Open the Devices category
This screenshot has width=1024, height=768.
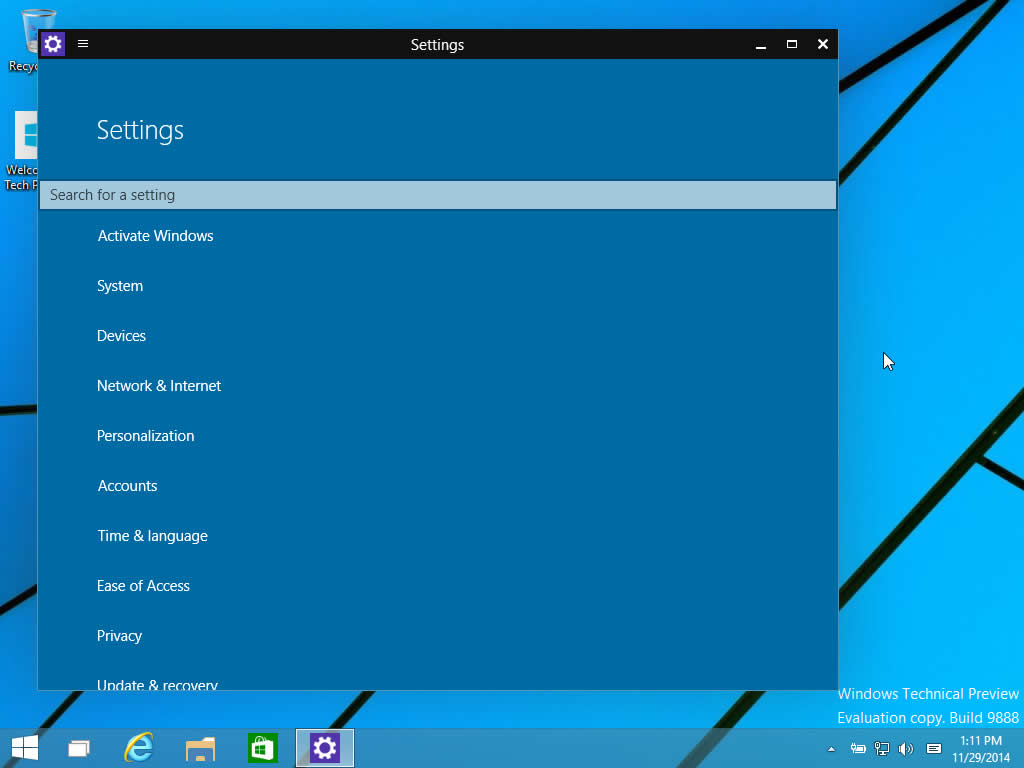point(121,336)
